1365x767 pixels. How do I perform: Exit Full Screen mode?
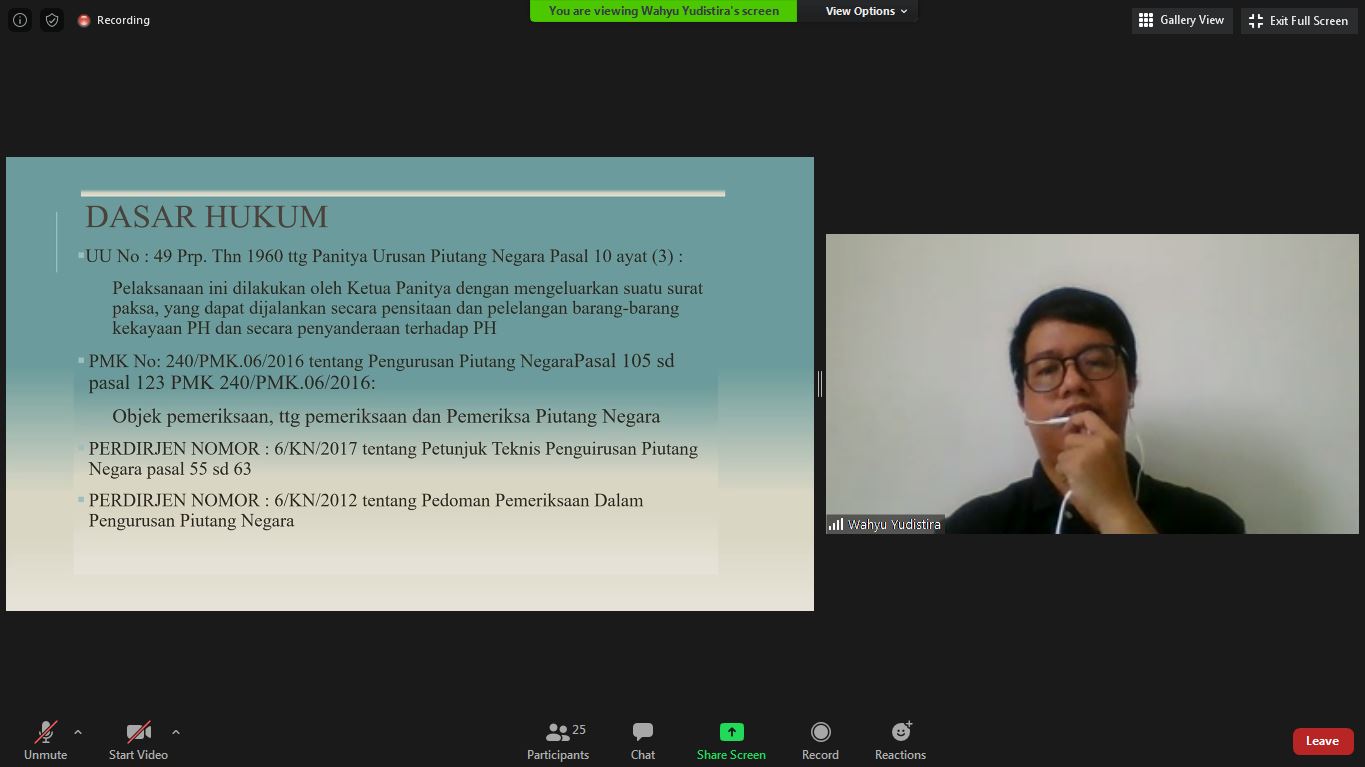point(1299,20)
